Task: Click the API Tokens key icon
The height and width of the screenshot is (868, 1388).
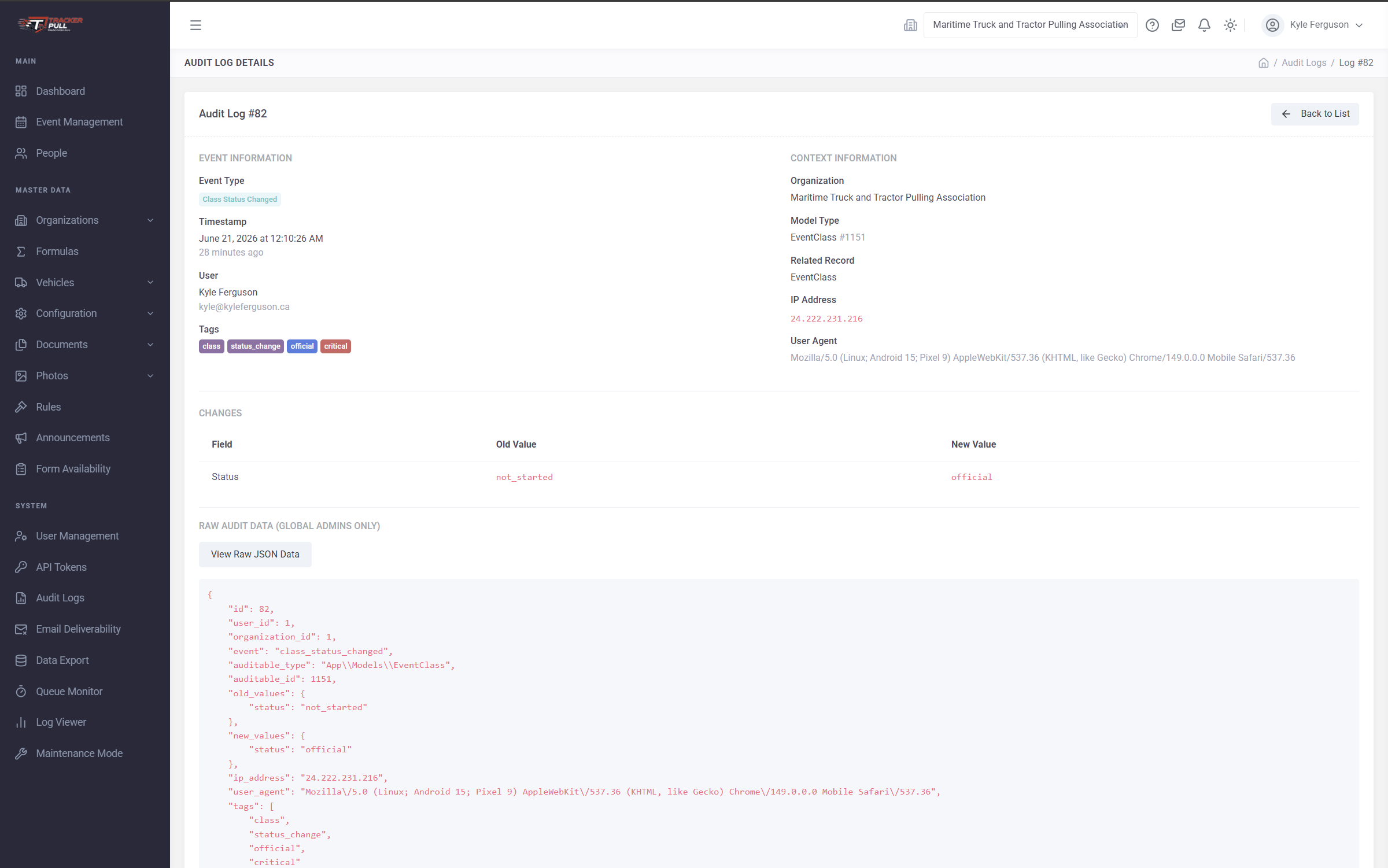Action: pyautogui.click(x=21, y=567)
